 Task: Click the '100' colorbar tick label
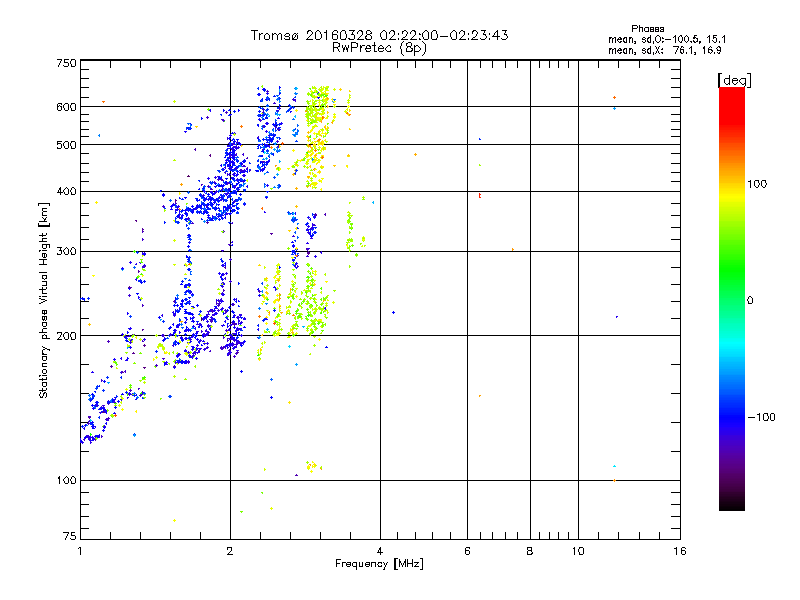(757, 184)
